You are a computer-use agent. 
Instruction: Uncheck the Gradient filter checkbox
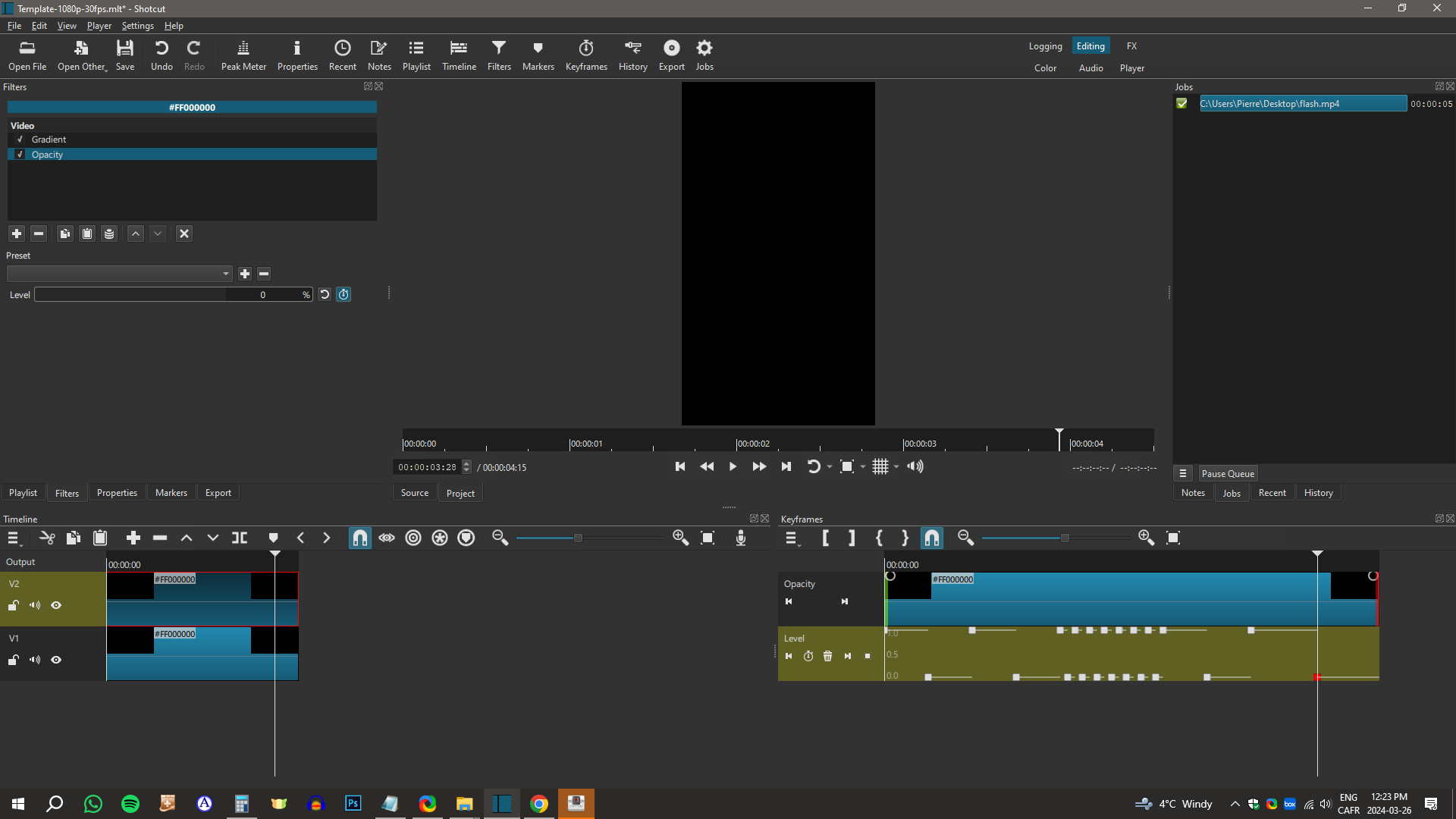(20, 140)
